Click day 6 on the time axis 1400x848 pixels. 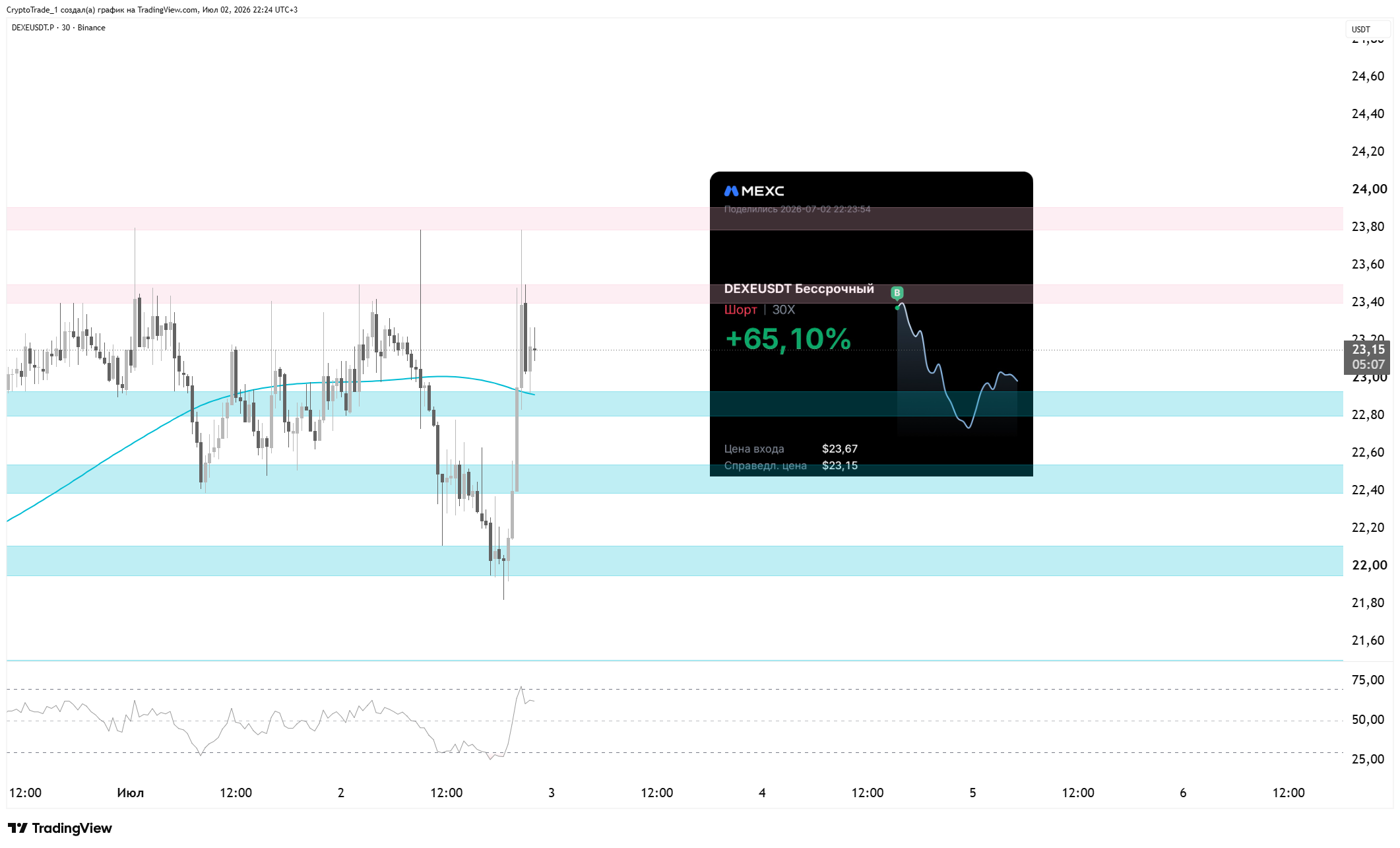1183,793
